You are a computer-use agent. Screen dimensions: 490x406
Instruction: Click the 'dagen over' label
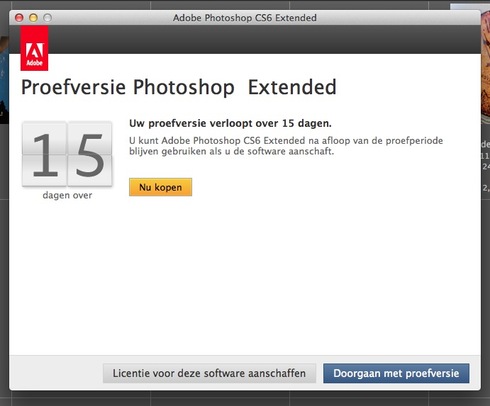tap(67, 195)
